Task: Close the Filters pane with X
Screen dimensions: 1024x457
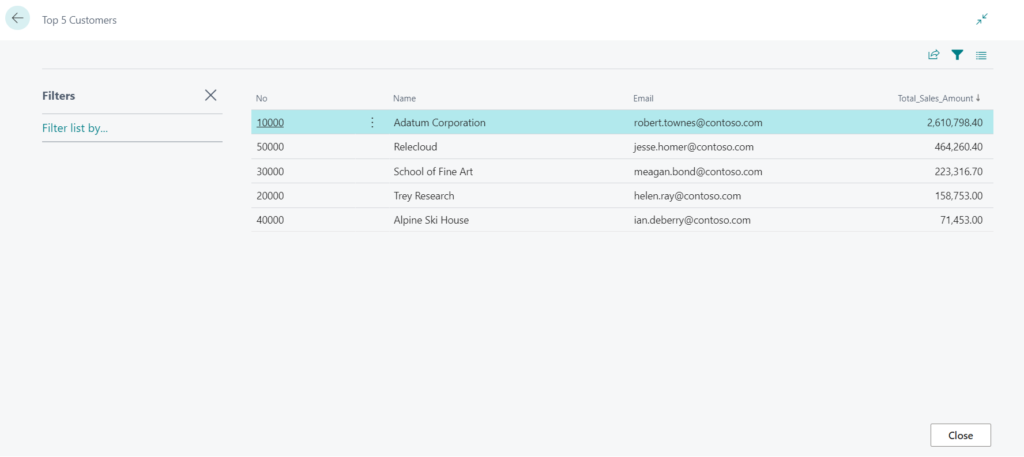Action: click(210, 95)
